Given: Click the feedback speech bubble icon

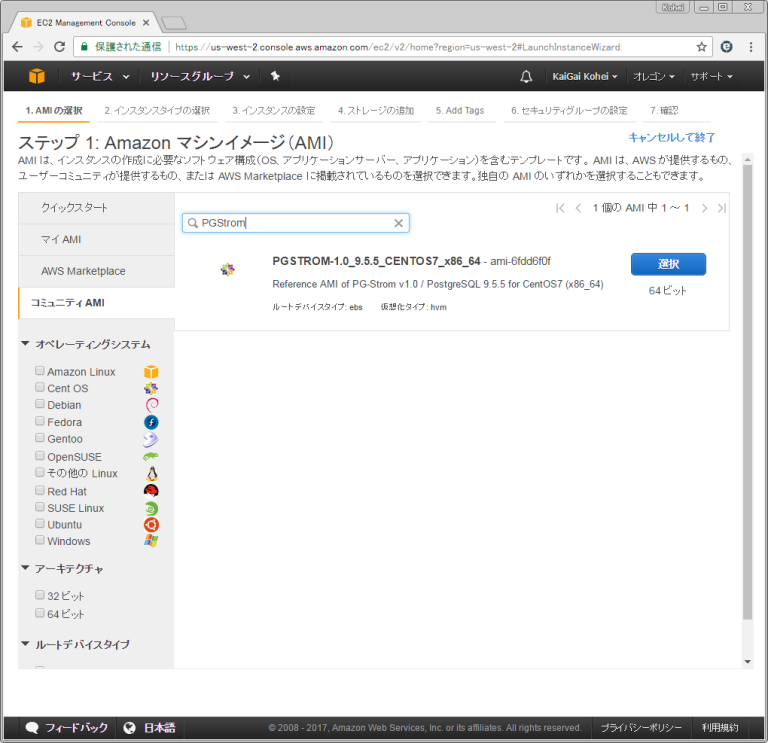Looking at the screenshot, I should pyautogui.click(x=32, y=728).
